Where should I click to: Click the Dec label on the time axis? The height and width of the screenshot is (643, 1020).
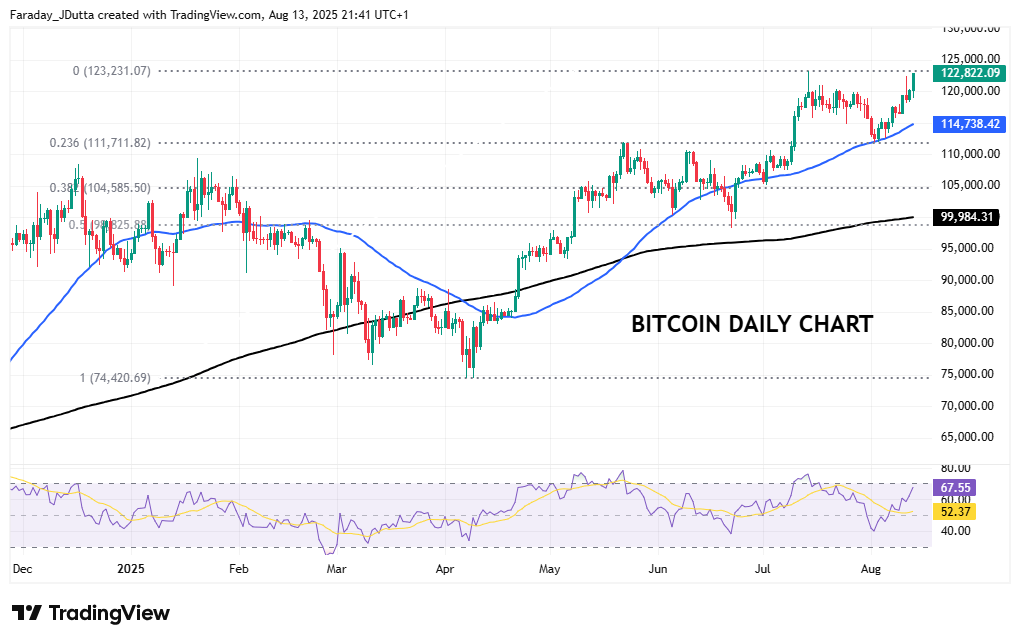click(21, 568)
